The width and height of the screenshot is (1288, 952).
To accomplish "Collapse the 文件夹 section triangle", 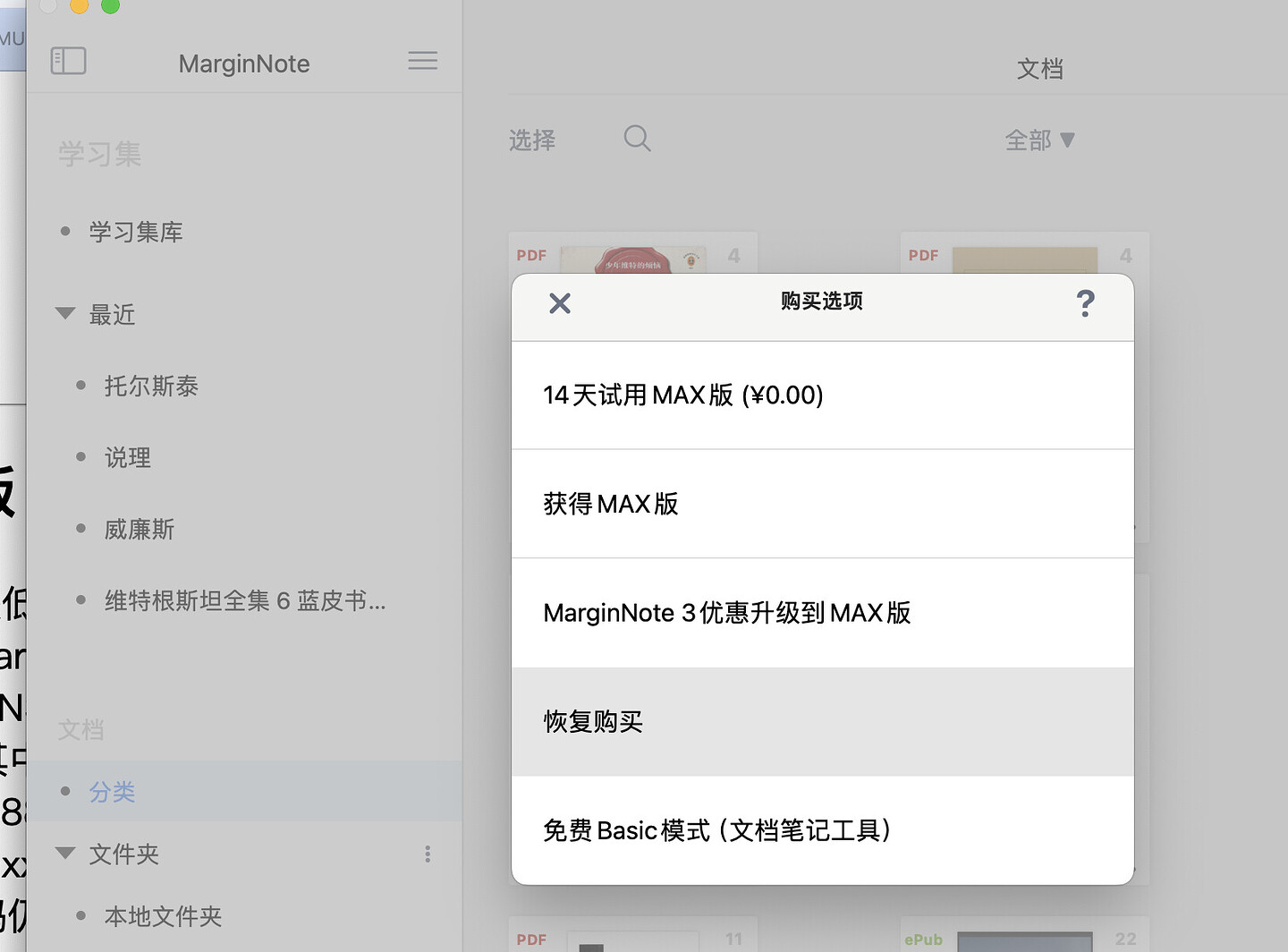I will (x=65, y=853).
